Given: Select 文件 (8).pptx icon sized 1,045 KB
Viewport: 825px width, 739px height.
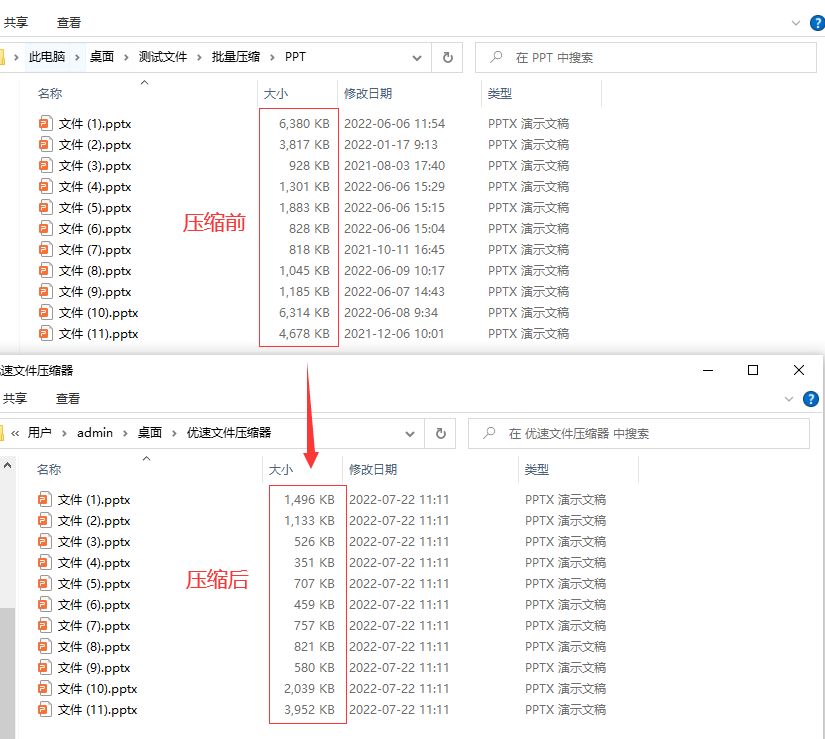Looking at the screenshot, I should tap(45, 270).
